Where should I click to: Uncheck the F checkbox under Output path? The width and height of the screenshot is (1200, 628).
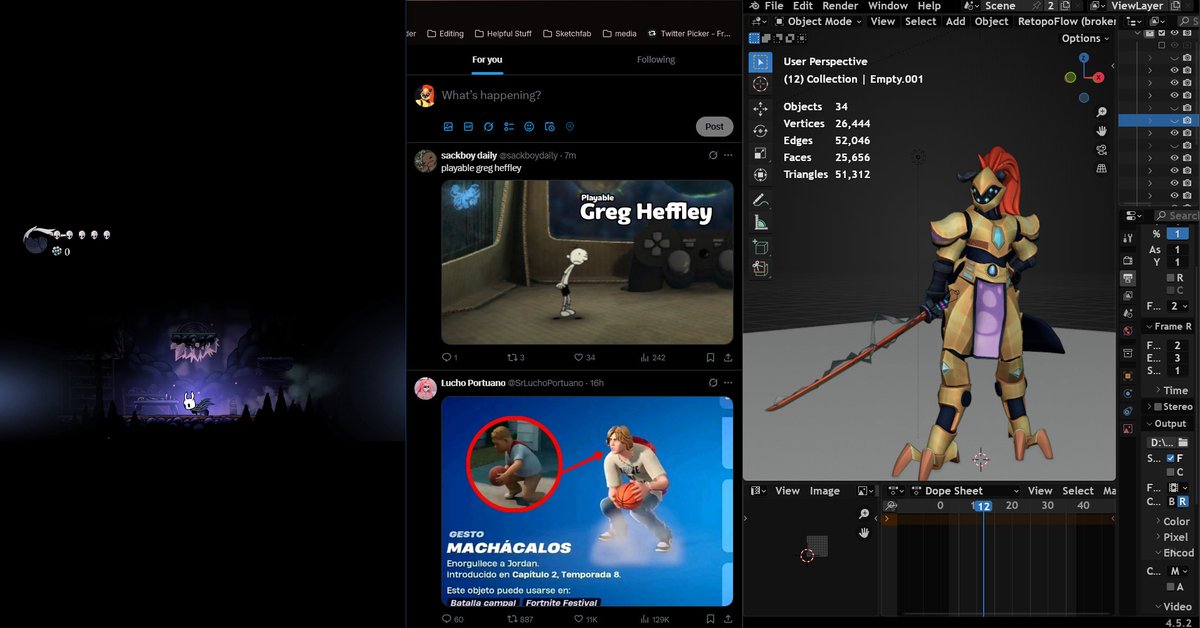pos(1171,458)
